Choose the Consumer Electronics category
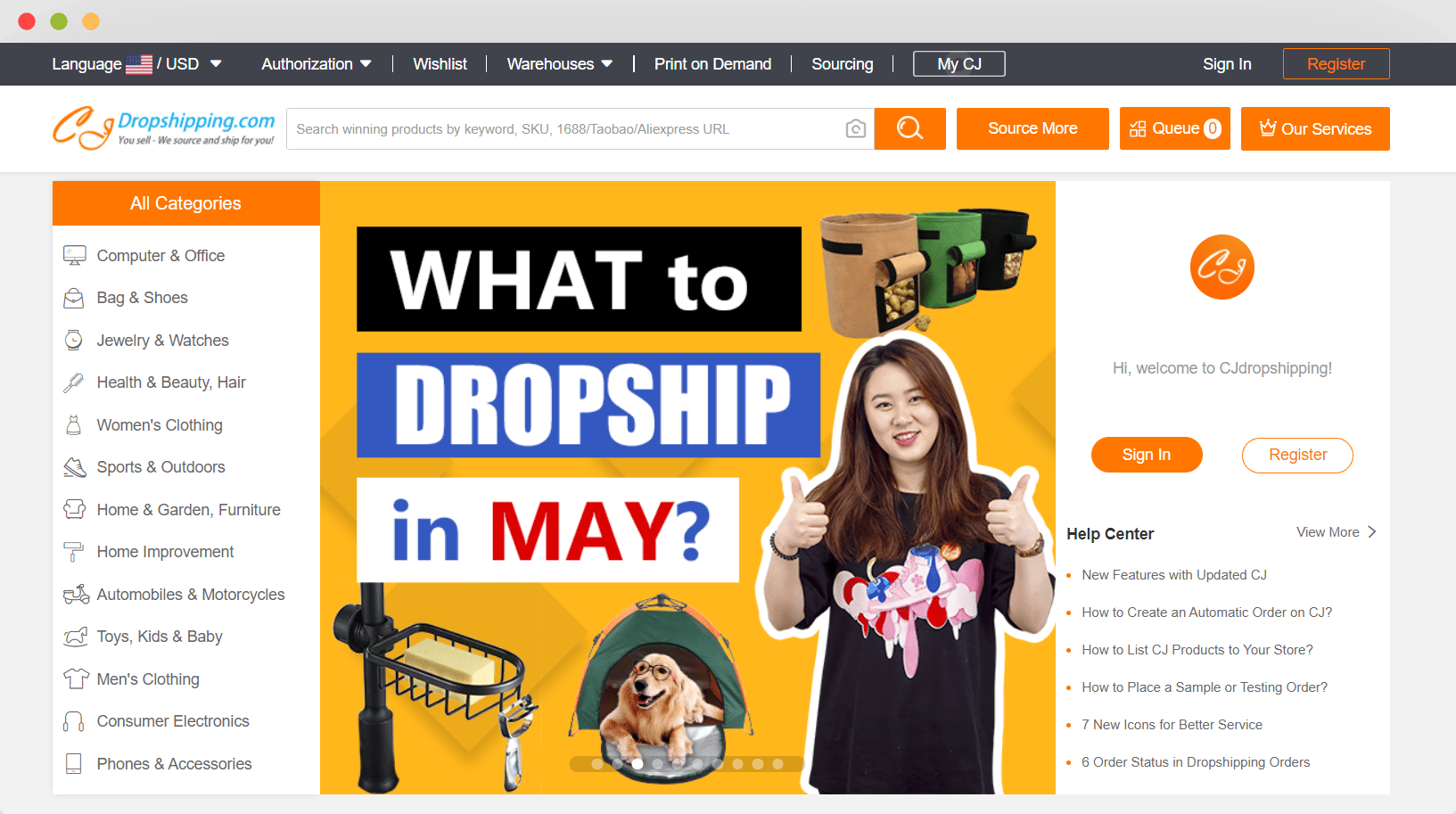Viewport: 1456px width, 814px height. point(173,721)
